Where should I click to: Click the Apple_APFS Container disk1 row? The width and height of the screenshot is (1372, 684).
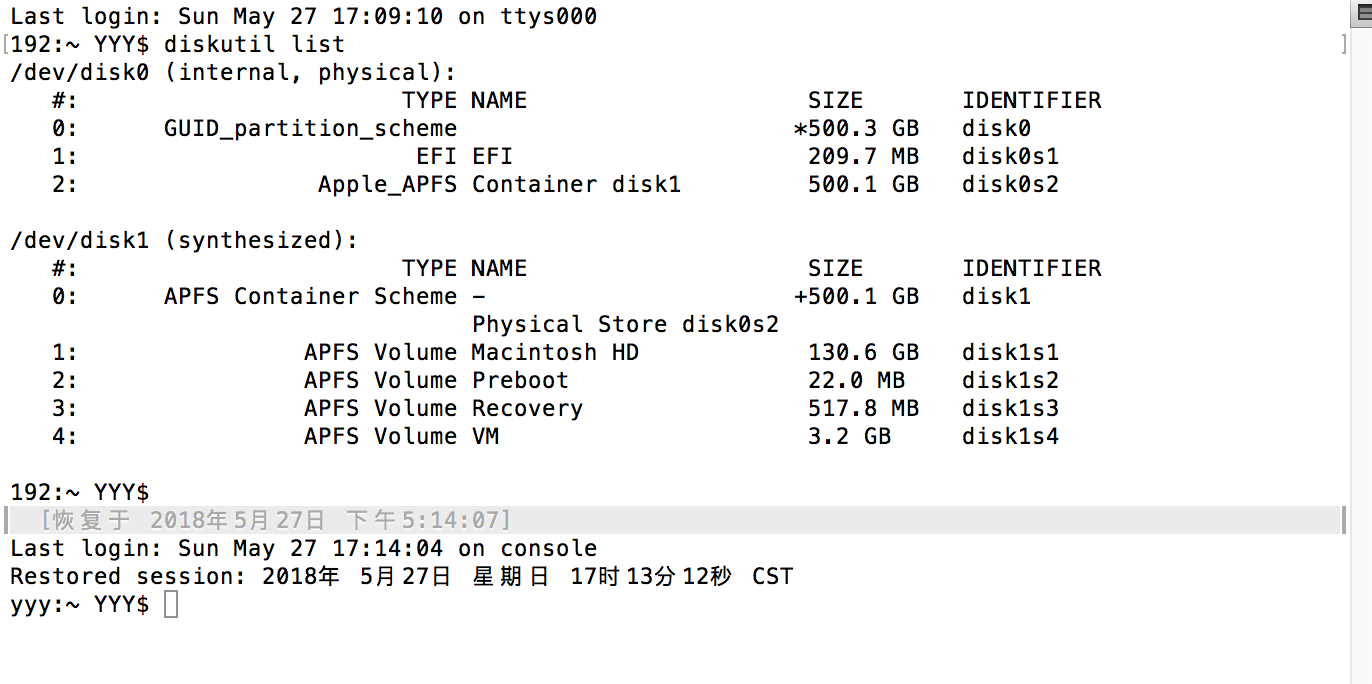tap(499, 185)
